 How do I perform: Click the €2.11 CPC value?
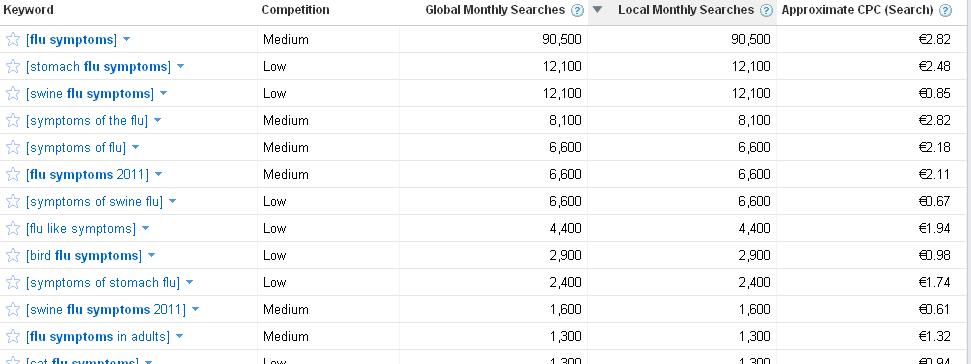tap(934, 175)
